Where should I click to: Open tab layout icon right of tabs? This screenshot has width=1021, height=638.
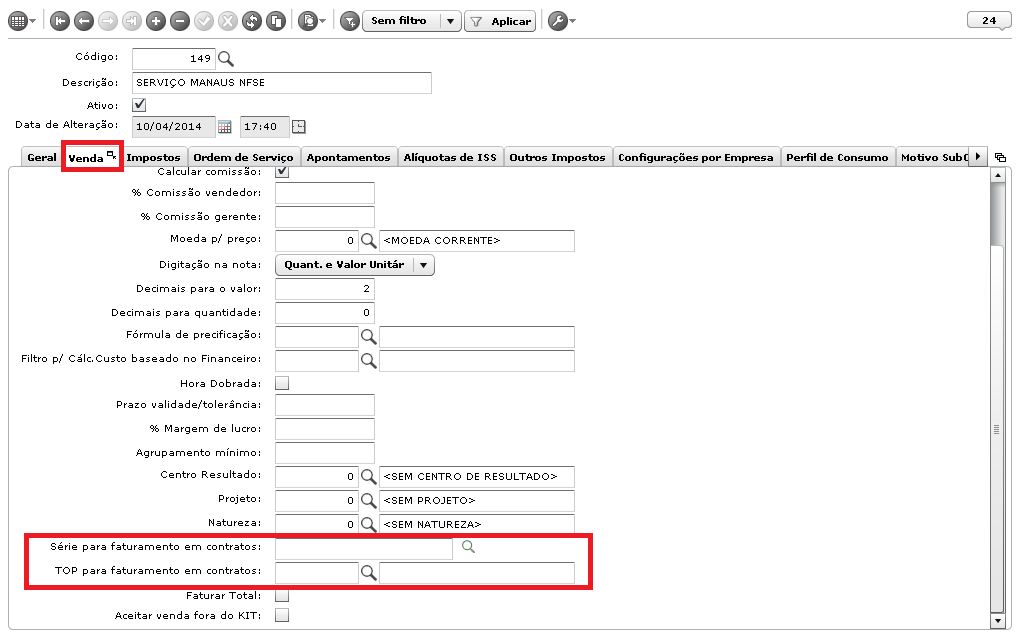tap(1001, 158)
